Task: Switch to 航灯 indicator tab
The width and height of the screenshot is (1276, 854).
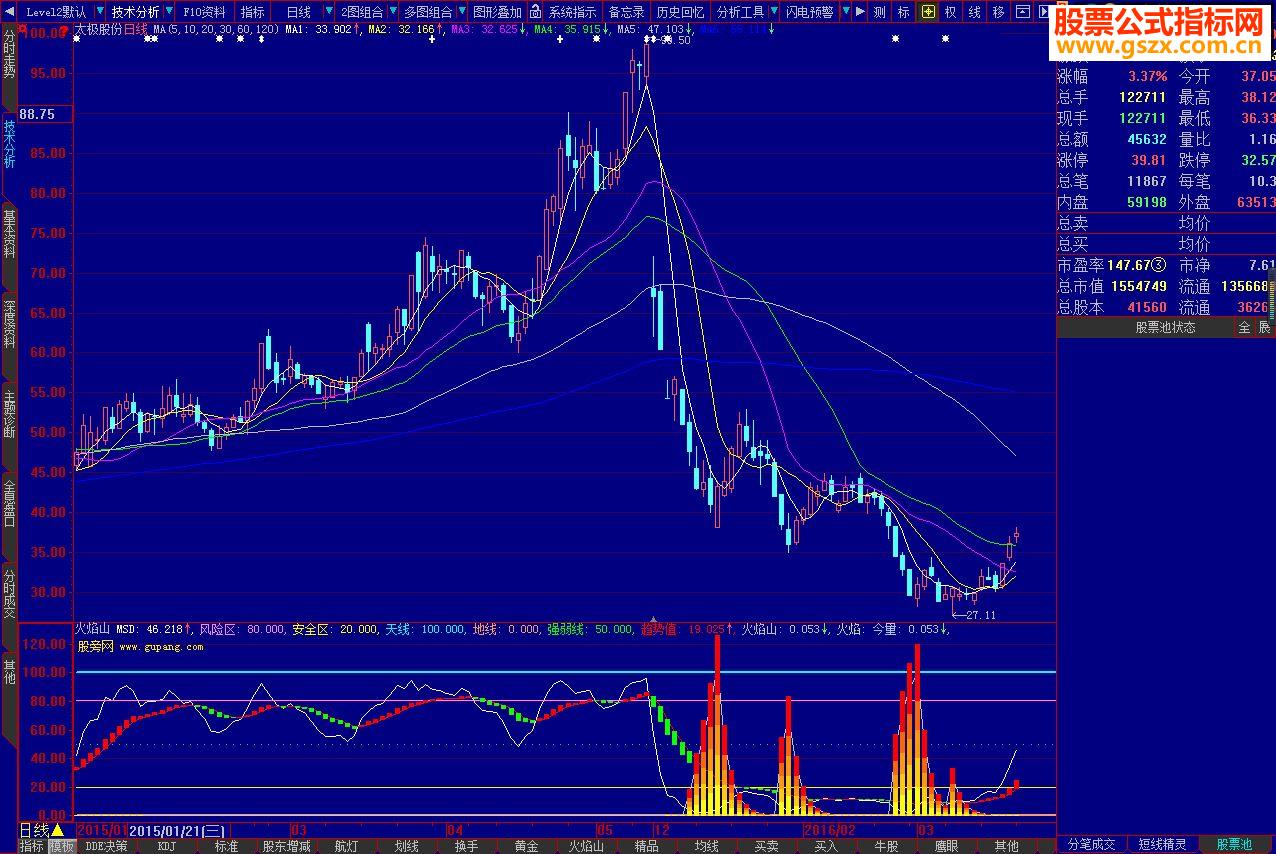Action: coord(346,846)
